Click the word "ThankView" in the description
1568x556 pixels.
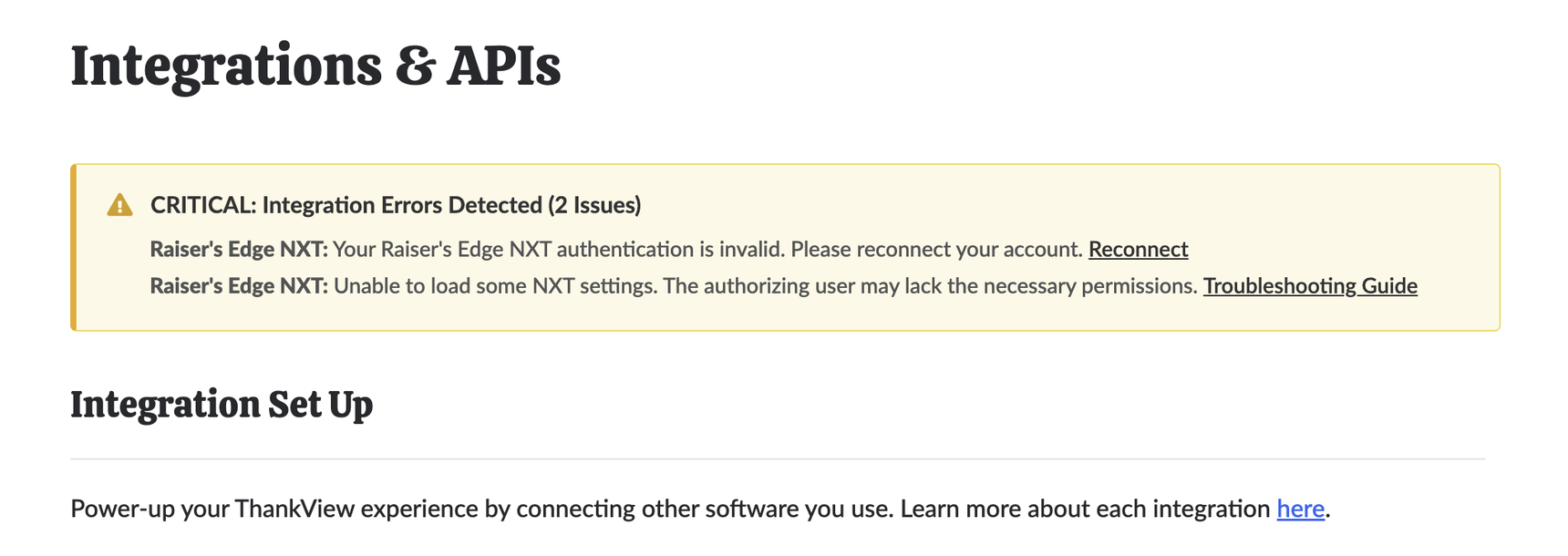(x=294, y=508)
